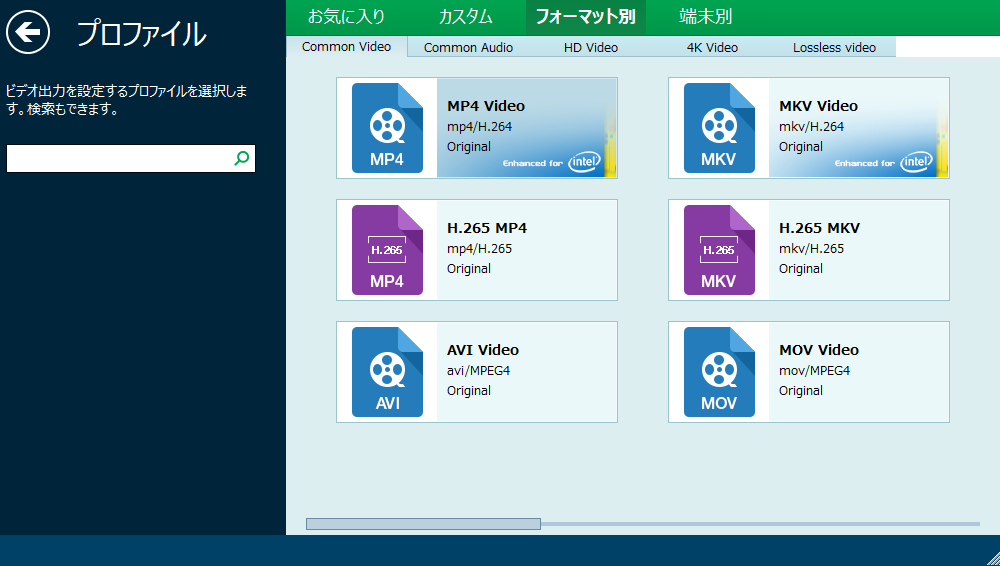Click the purple H.265 MP4 file icon
Screen dimensions: 1000x566
(x=387, y=250)
